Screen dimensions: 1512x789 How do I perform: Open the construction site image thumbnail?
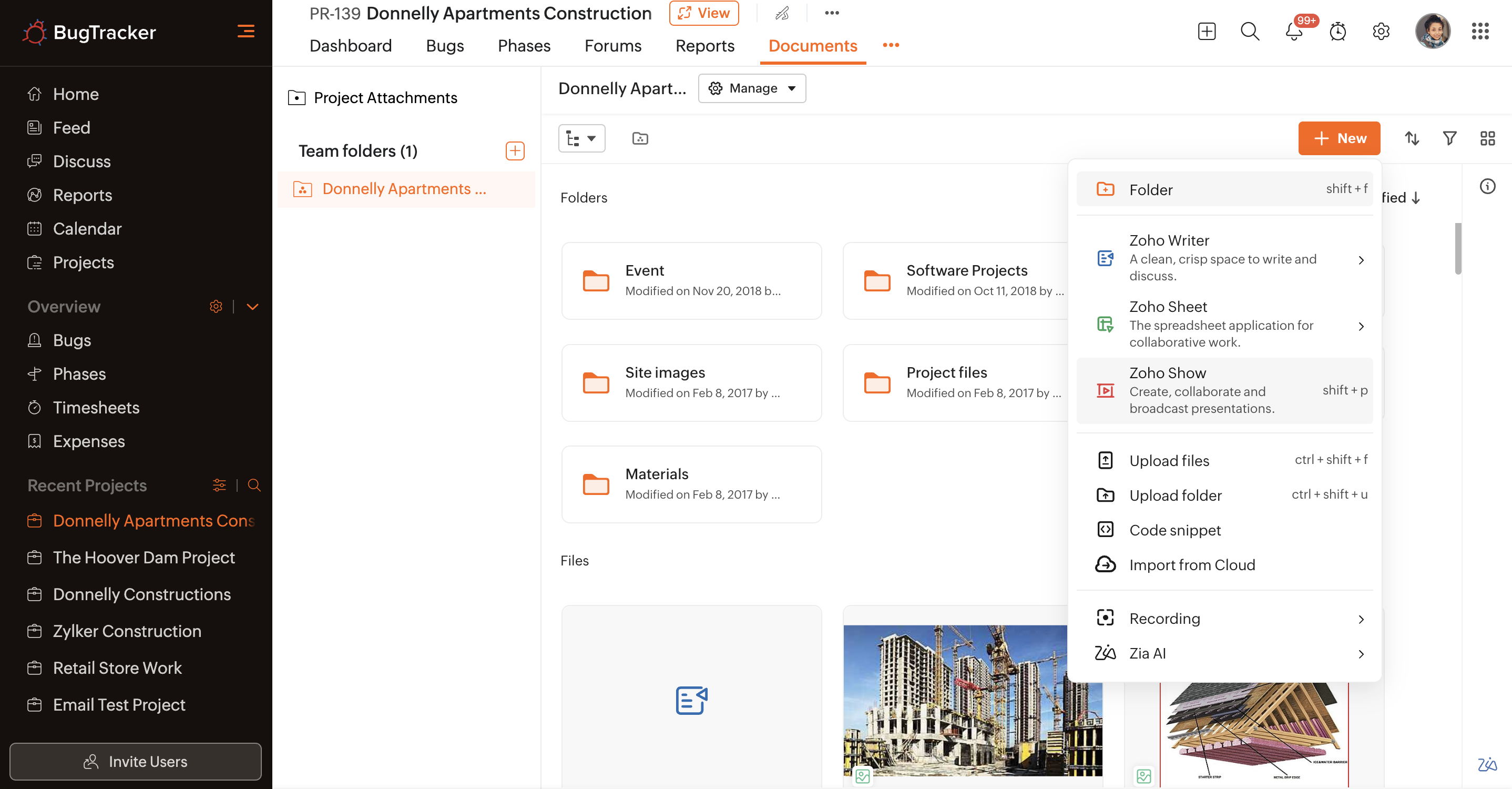tap(955, 700)
